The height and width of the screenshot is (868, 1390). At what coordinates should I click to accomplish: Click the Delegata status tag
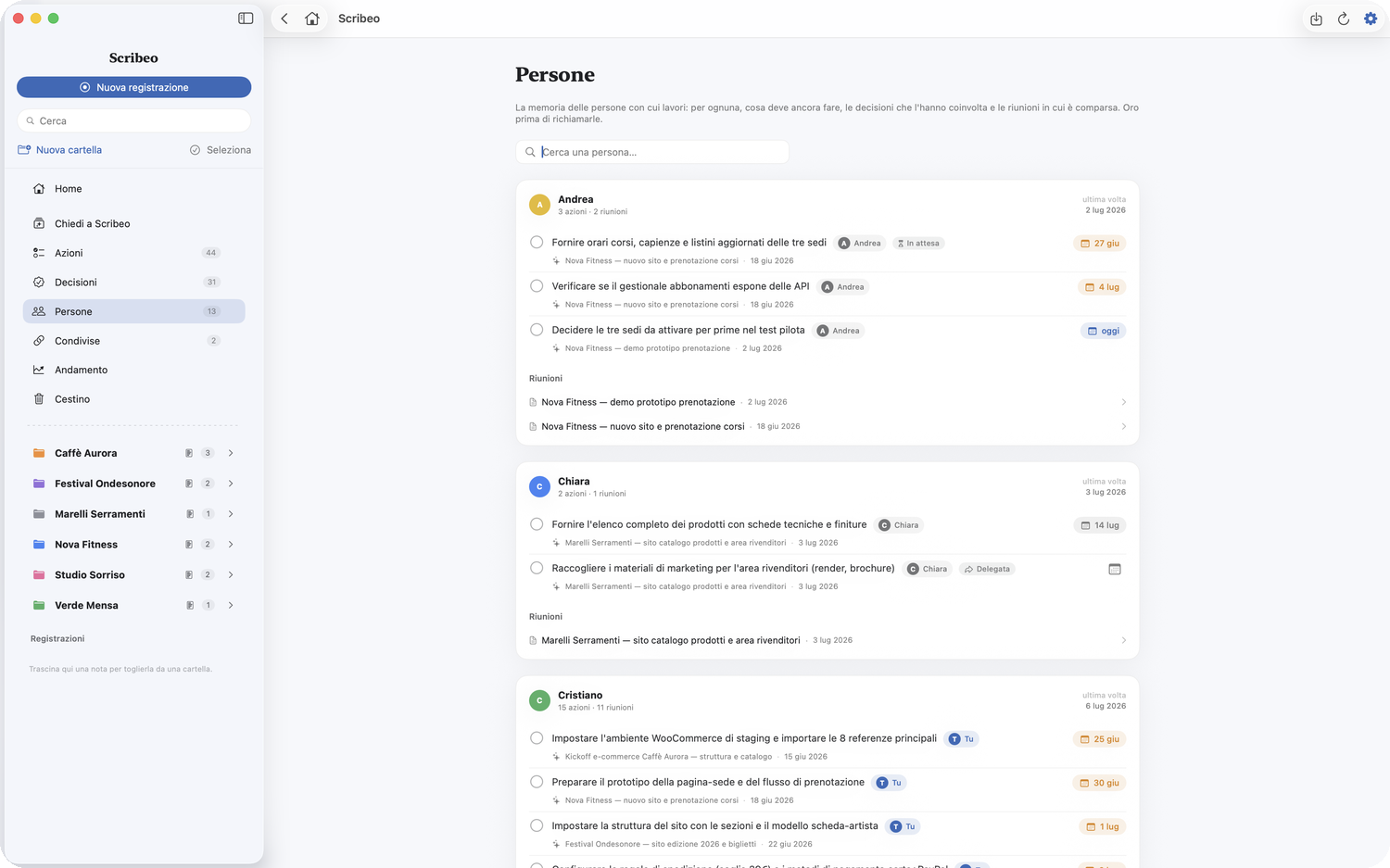tap(987, 569)
